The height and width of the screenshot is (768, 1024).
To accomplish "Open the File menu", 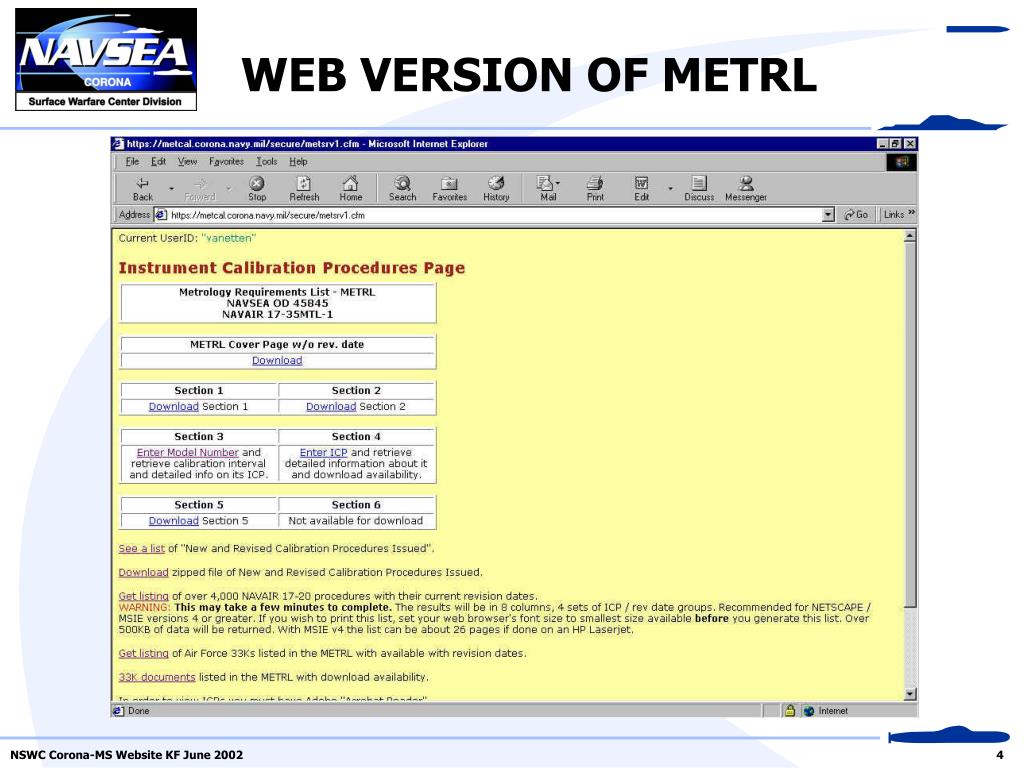I will (x=132, y=161).
